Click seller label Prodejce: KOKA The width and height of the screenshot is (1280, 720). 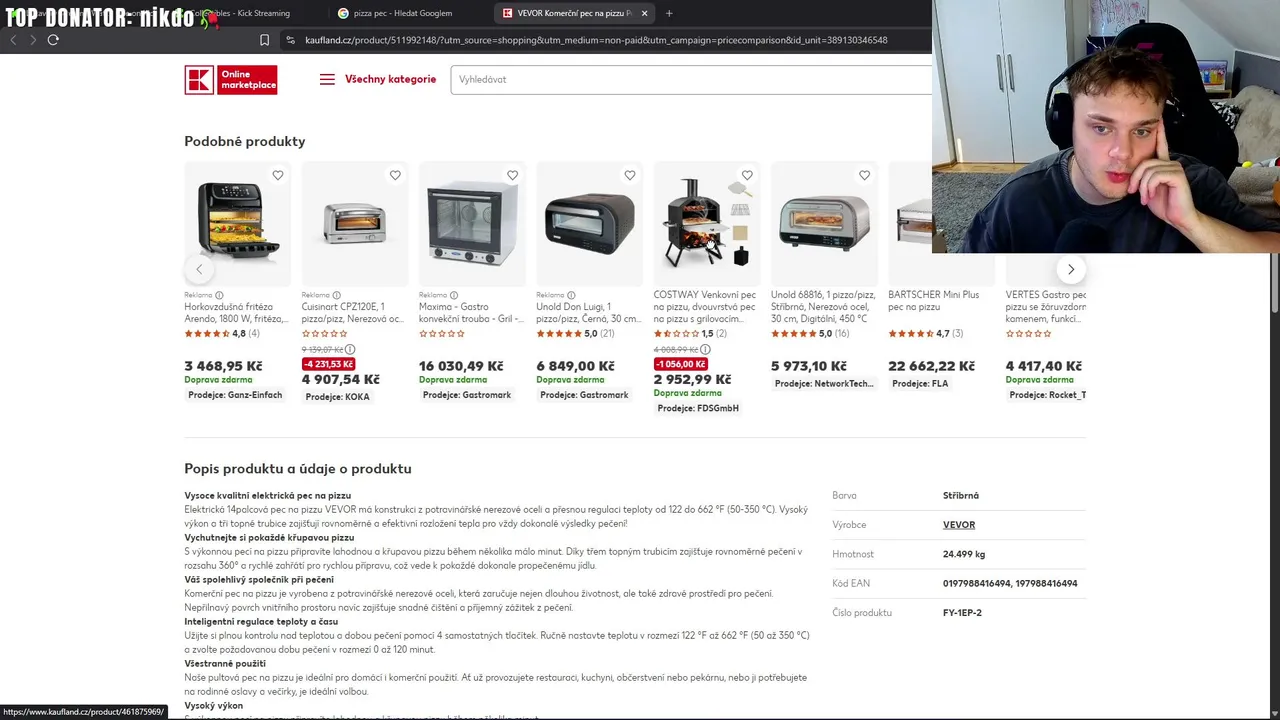(337, 397)
